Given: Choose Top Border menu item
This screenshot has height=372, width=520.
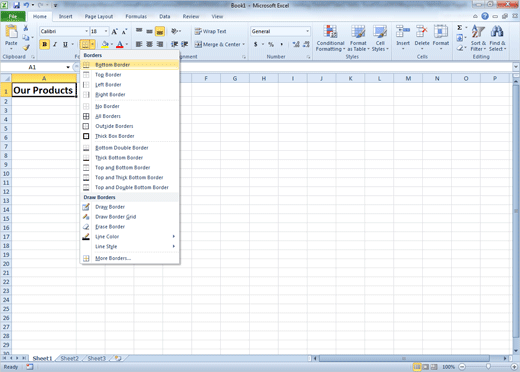Looking at the screenshot, I should [130, 75].
